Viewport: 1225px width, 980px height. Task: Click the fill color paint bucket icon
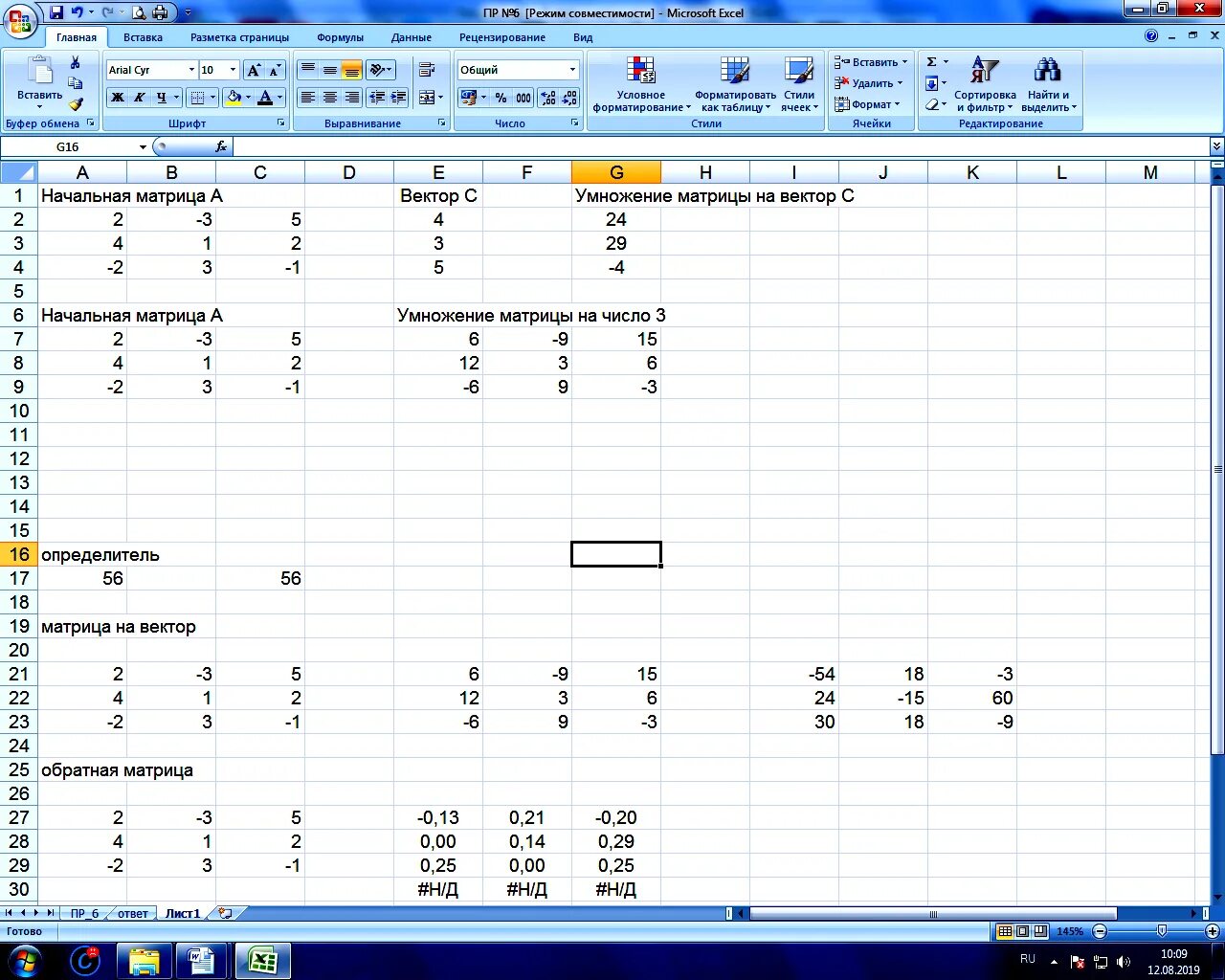click(234, 98)
